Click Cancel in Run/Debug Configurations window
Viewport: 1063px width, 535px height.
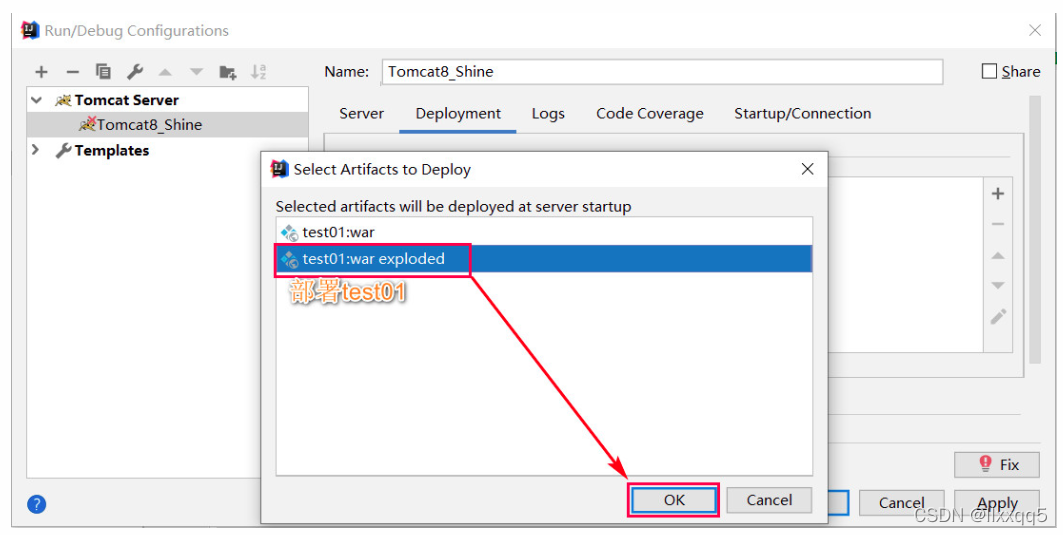click(x=901, y=503)
